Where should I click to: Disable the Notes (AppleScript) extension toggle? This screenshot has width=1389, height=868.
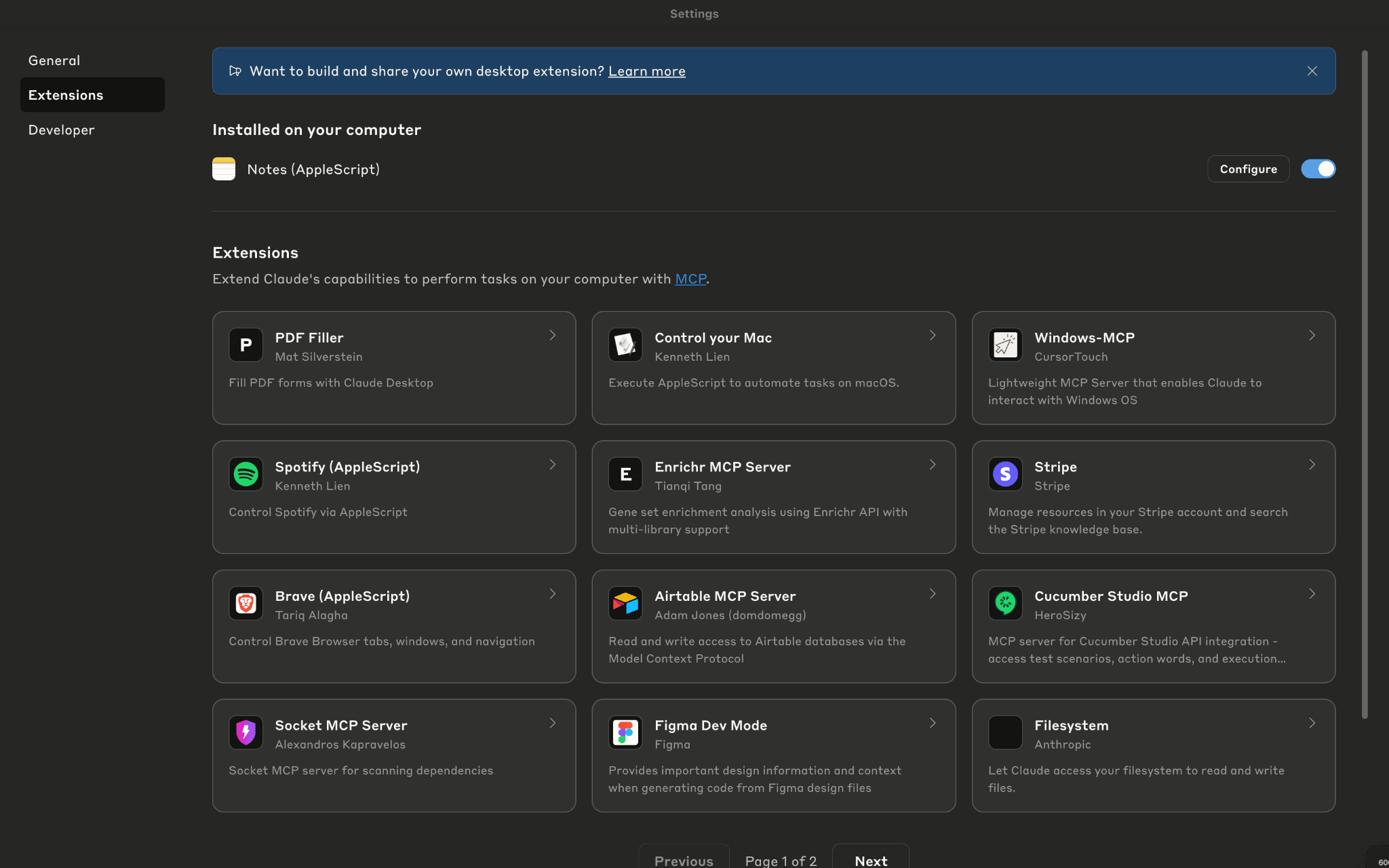click(1318, 169)
